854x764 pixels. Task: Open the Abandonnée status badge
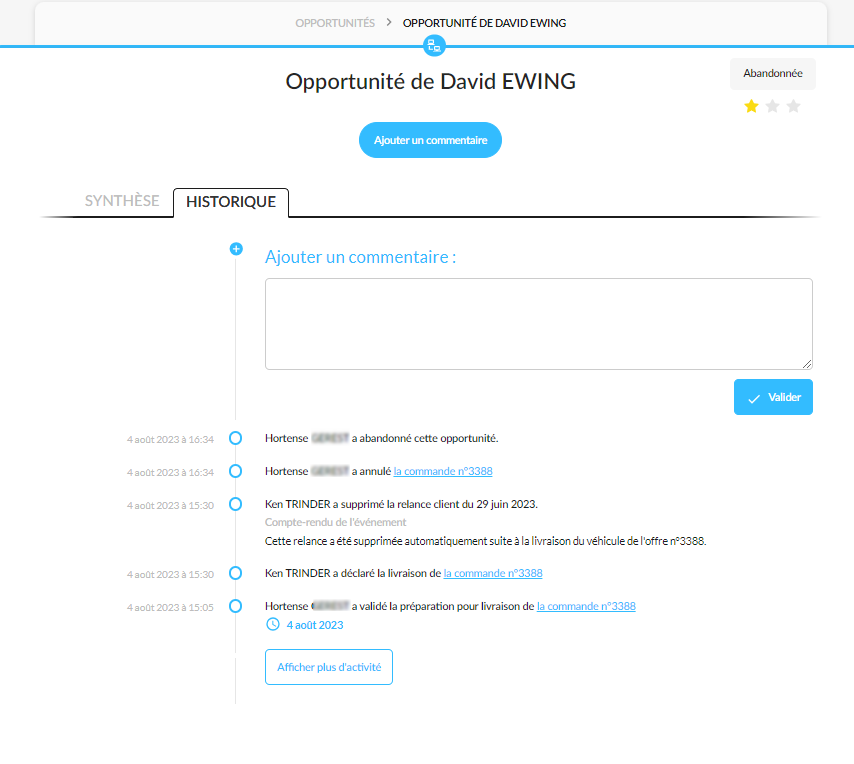pyautogui.click(x=773, y=74)
